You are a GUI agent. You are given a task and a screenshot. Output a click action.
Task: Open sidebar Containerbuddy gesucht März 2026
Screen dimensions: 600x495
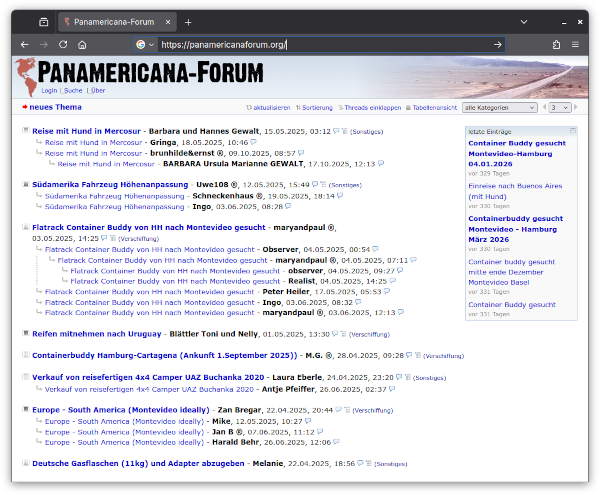515,229
